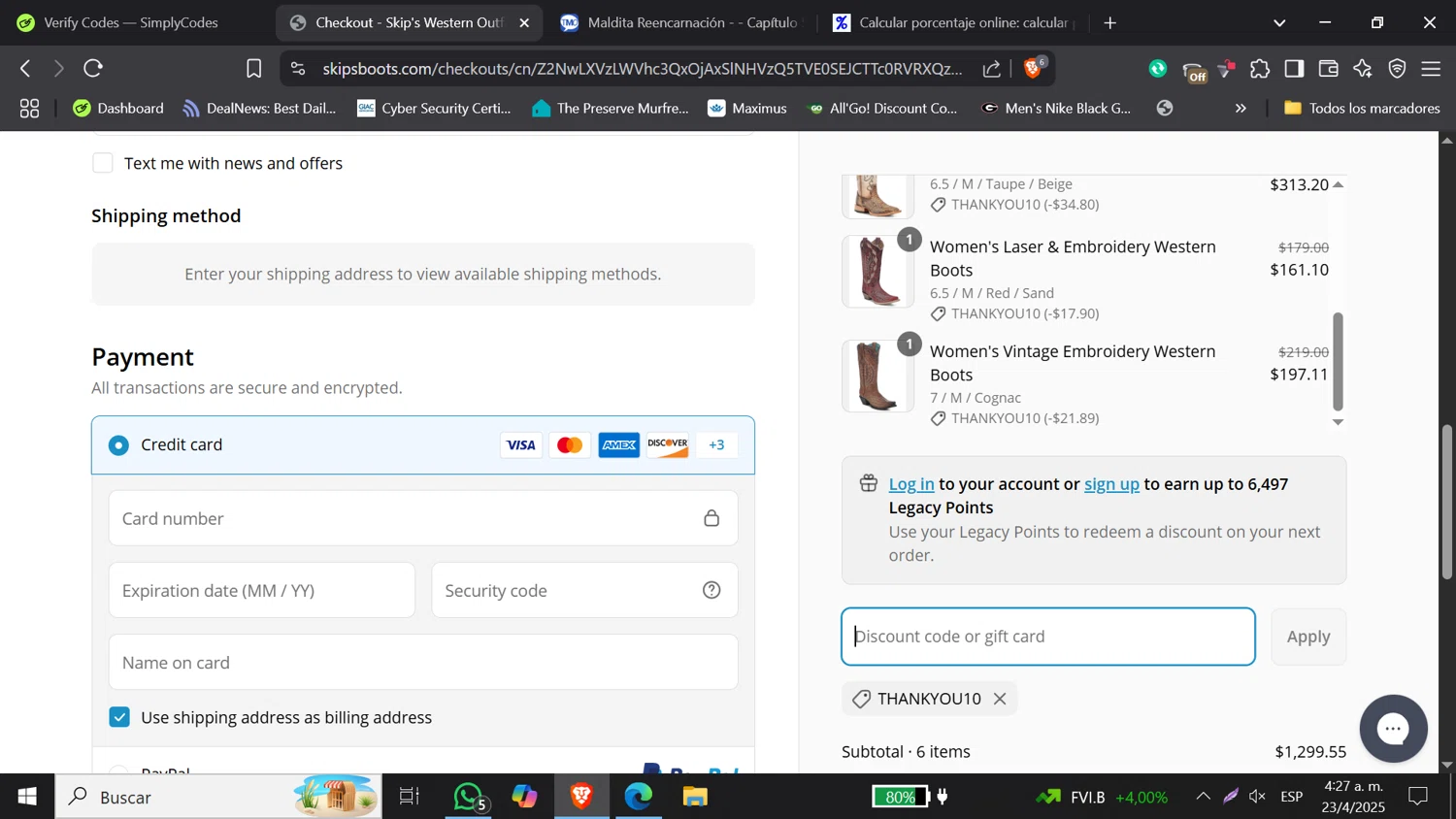Screen dimensions: 1456x819
Task: Open Windows Start menu
Action: 27,797
